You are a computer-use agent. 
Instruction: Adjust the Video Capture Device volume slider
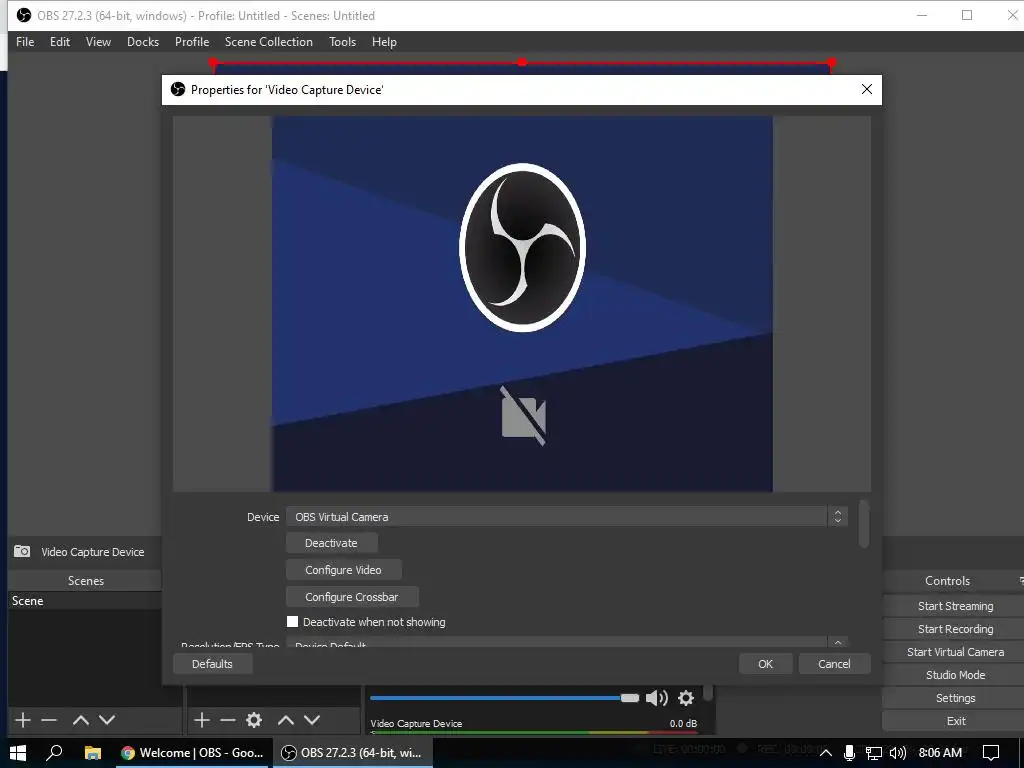click(x=504, y=698)
